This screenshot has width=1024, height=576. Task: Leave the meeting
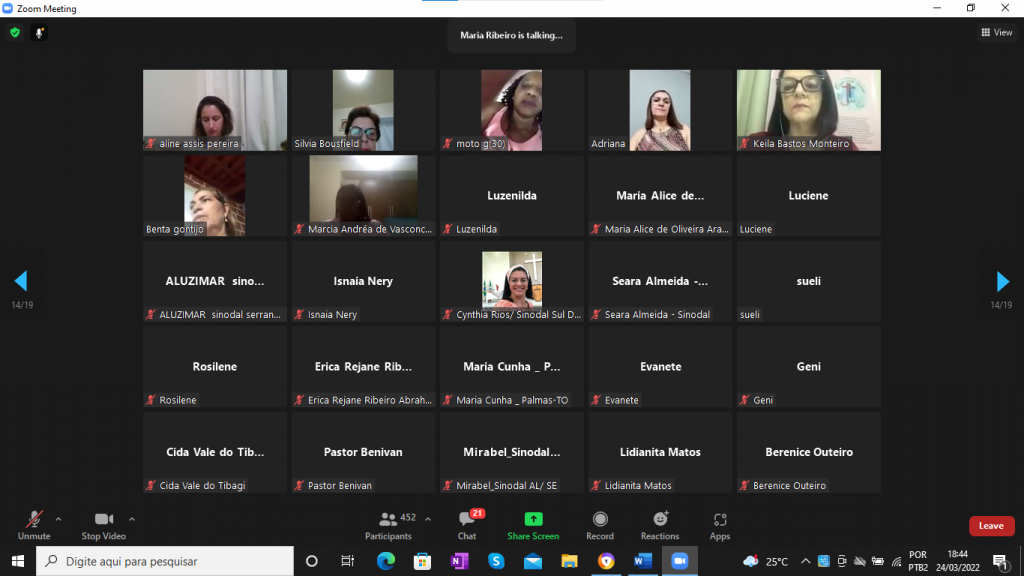click(991, 526)
